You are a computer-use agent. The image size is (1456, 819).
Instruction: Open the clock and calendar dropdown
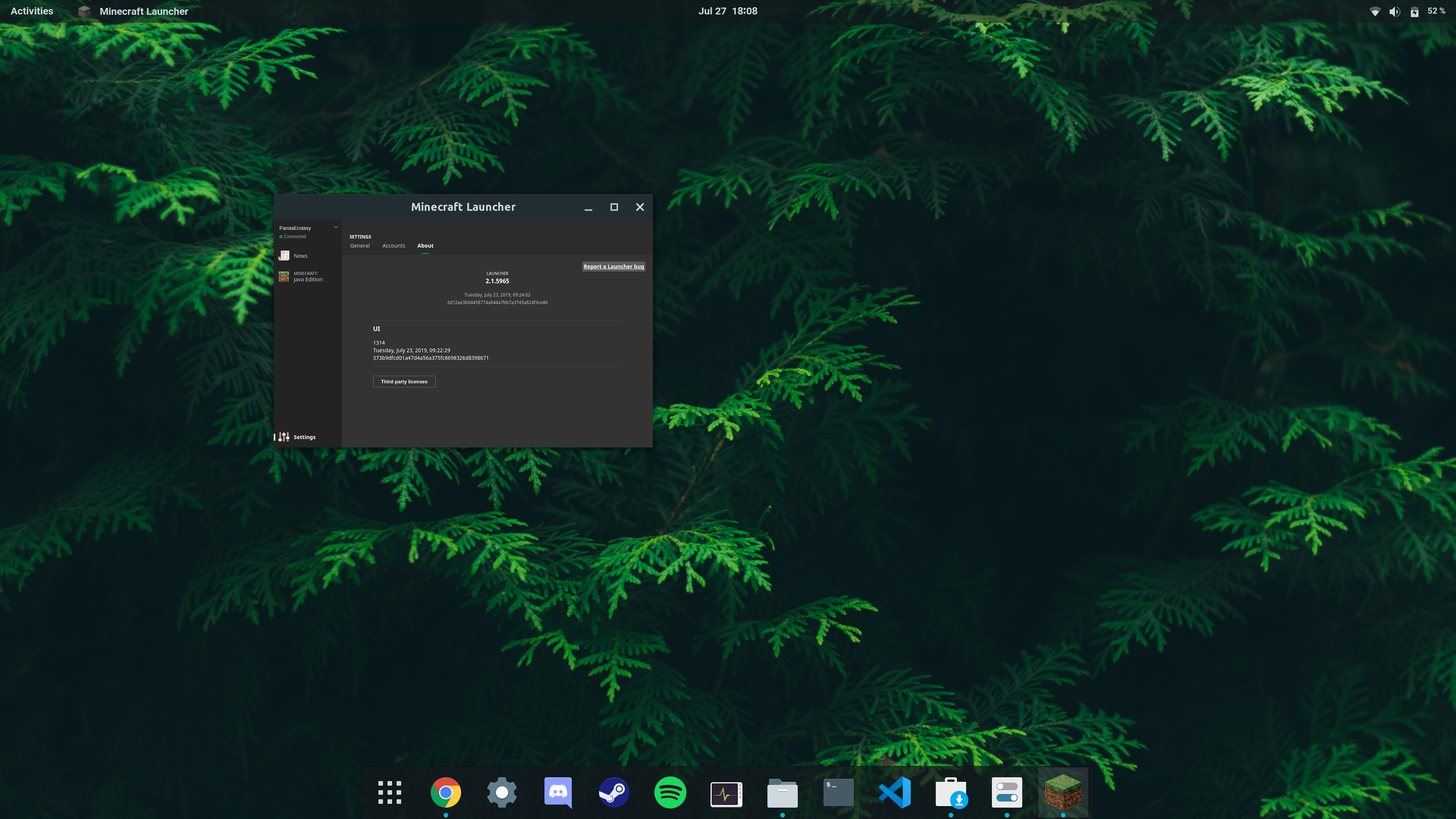pos(728,11)
